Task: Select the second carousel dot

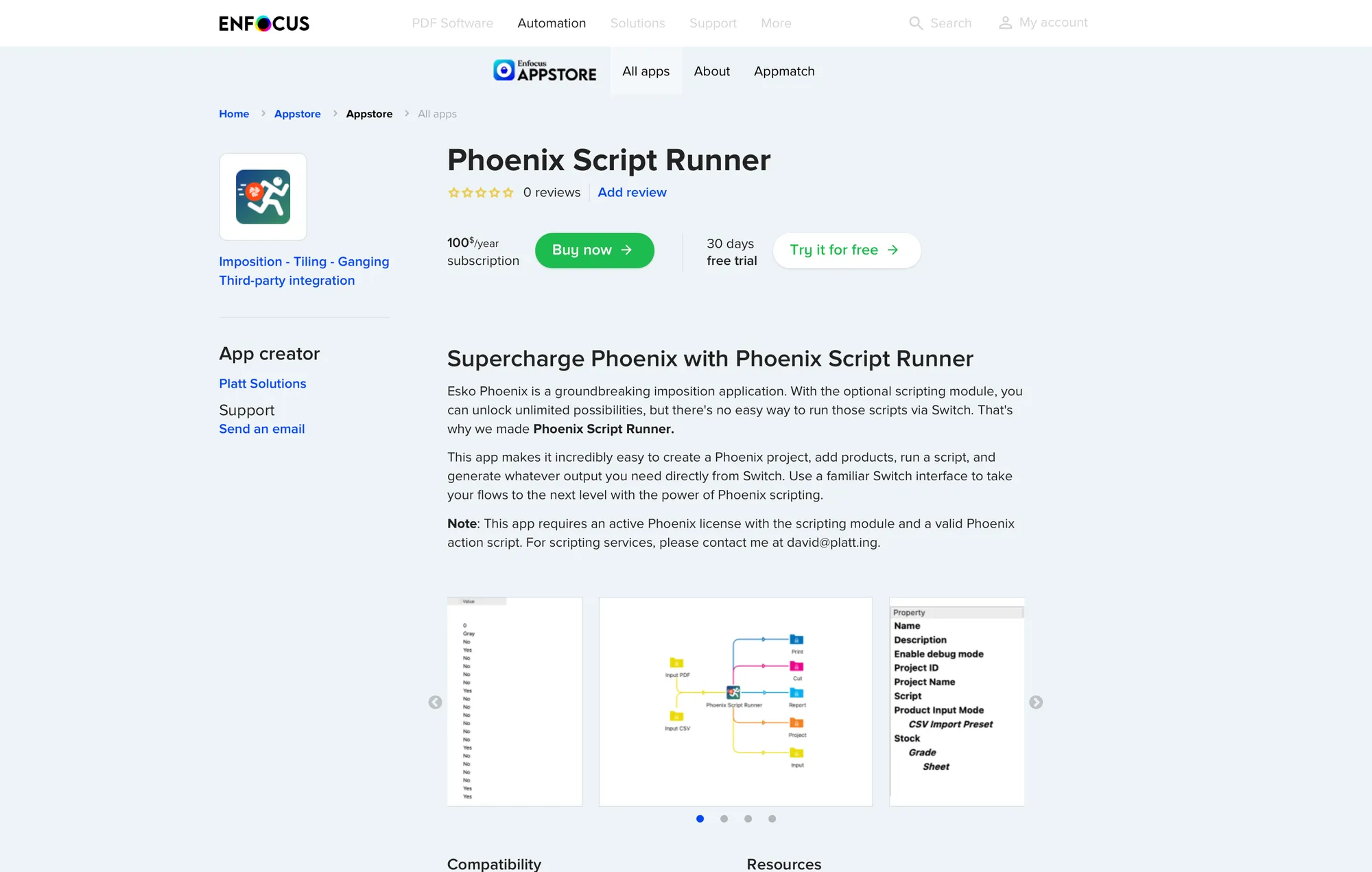Action: (724, 818)
